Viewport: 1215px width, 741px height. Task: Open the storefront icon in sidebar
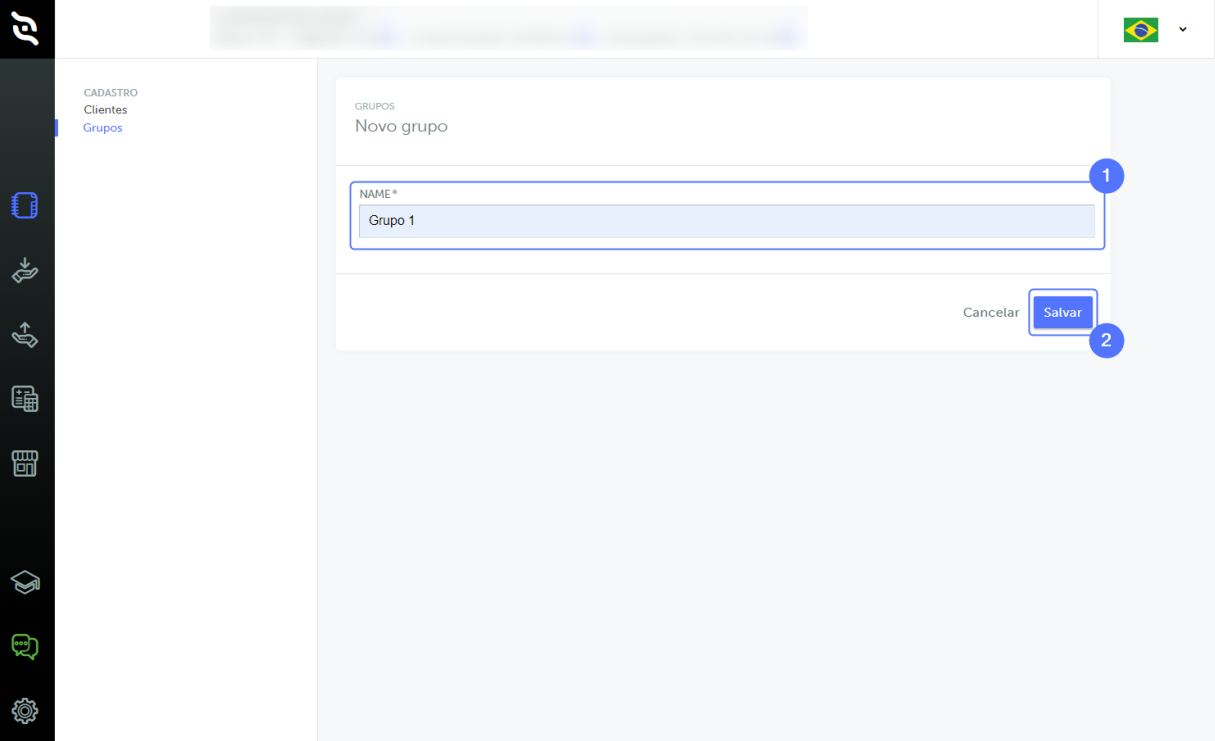(25, 463)
